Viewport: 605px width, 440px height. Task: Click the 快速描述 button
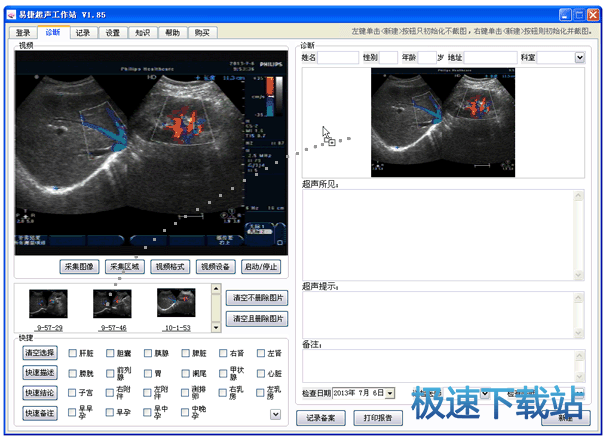tap(40, 373)
